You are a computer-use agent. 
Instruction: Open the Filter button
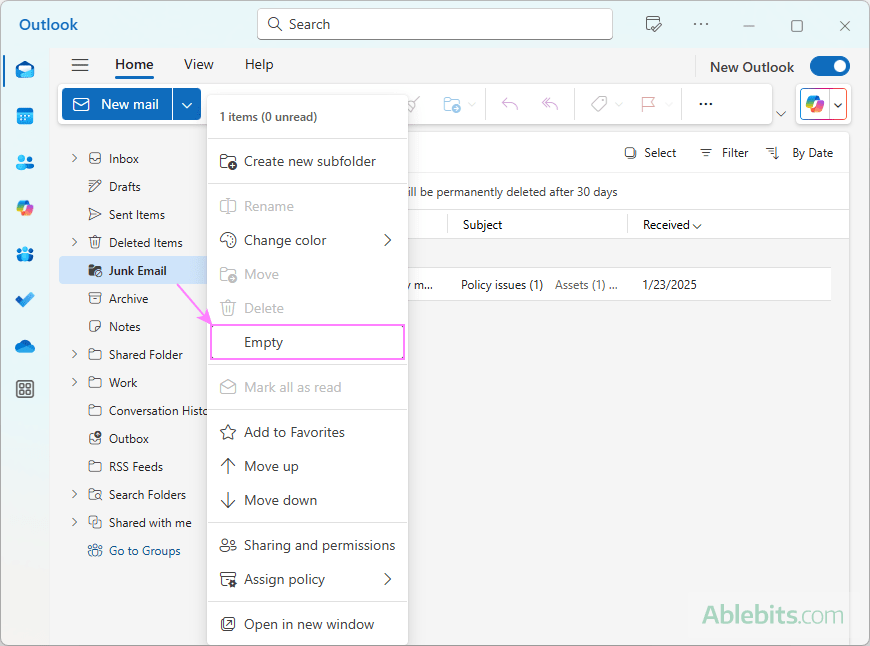coord(724,153)
